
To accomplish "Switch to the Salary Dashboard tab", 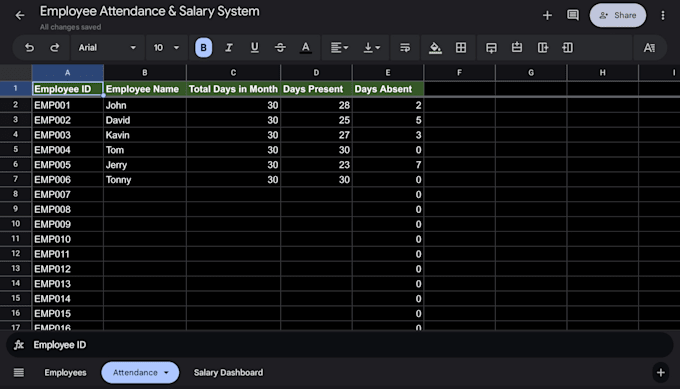I will 228,373.
